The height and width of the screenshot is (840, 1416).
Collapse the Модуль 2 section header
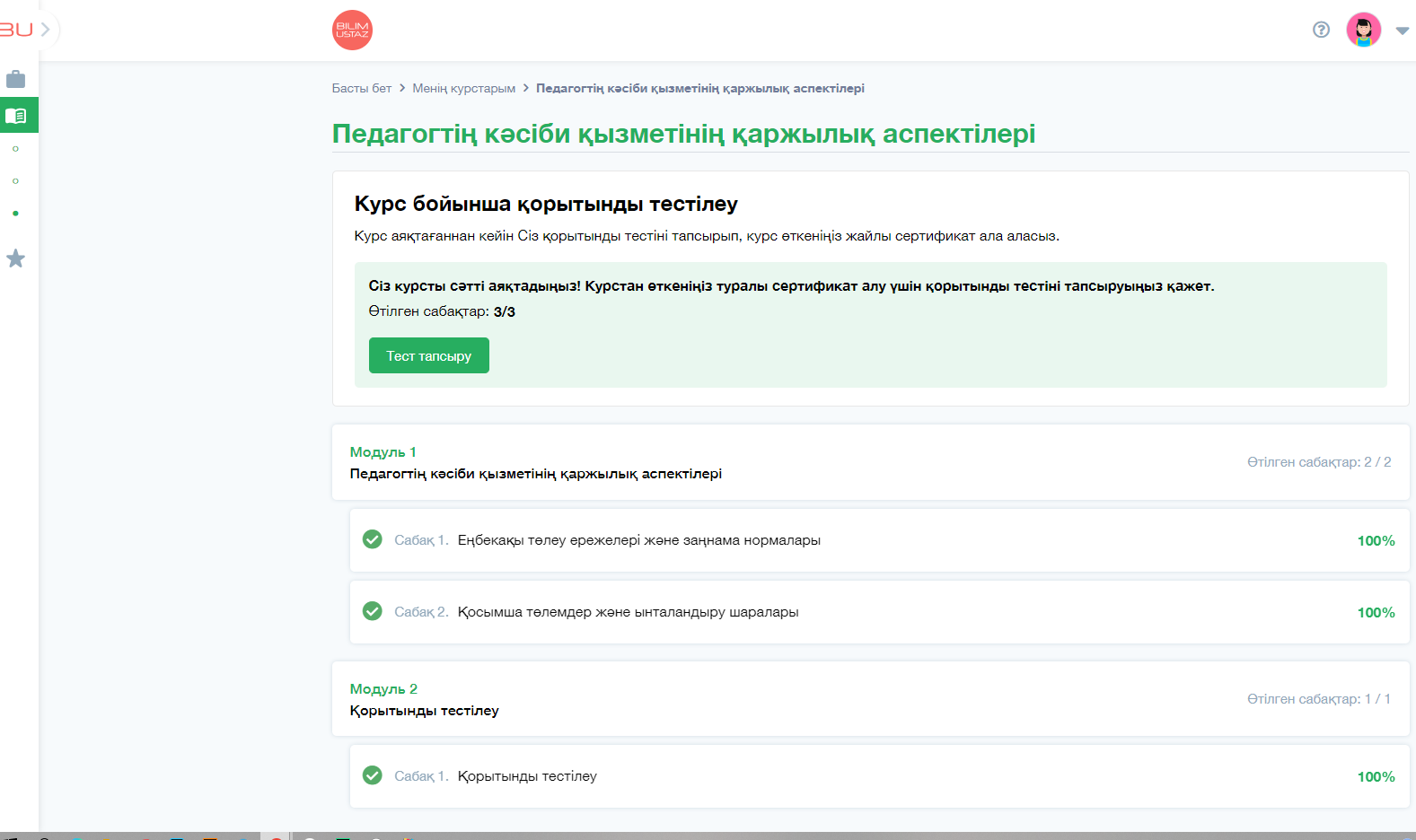(x=870, y=699)
